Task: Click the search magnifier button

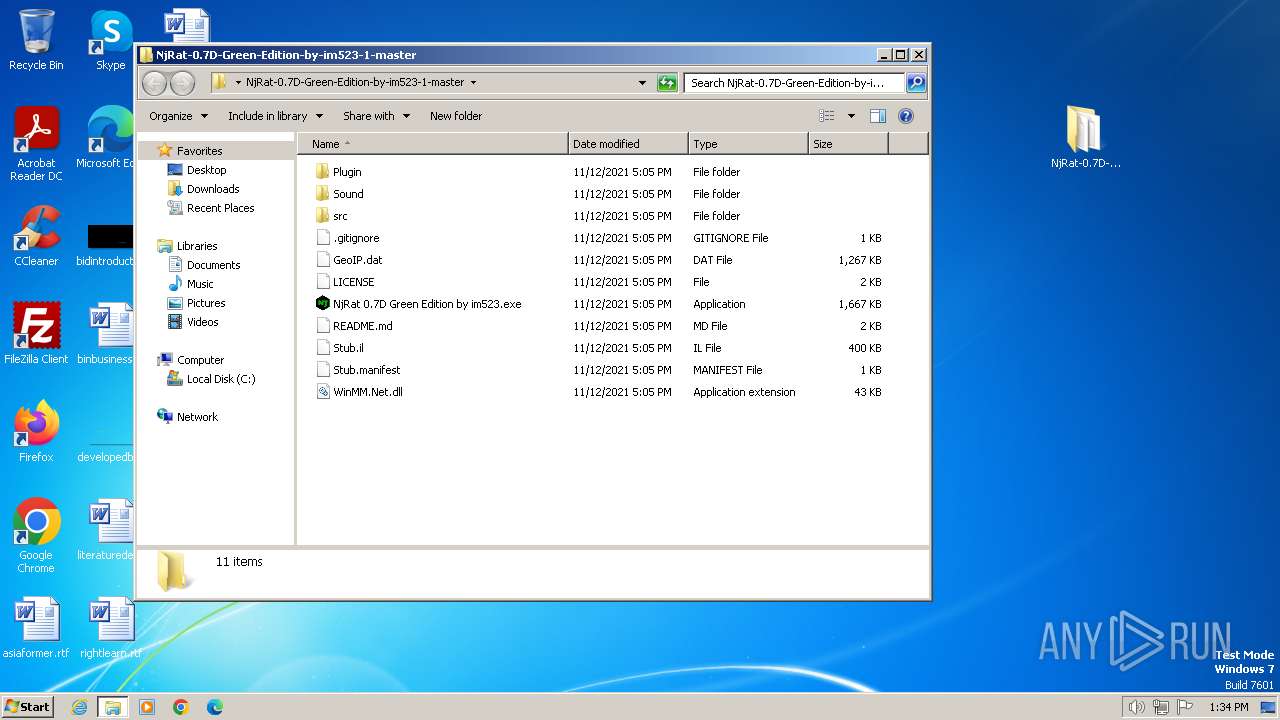Action: (x=915, y=83)
